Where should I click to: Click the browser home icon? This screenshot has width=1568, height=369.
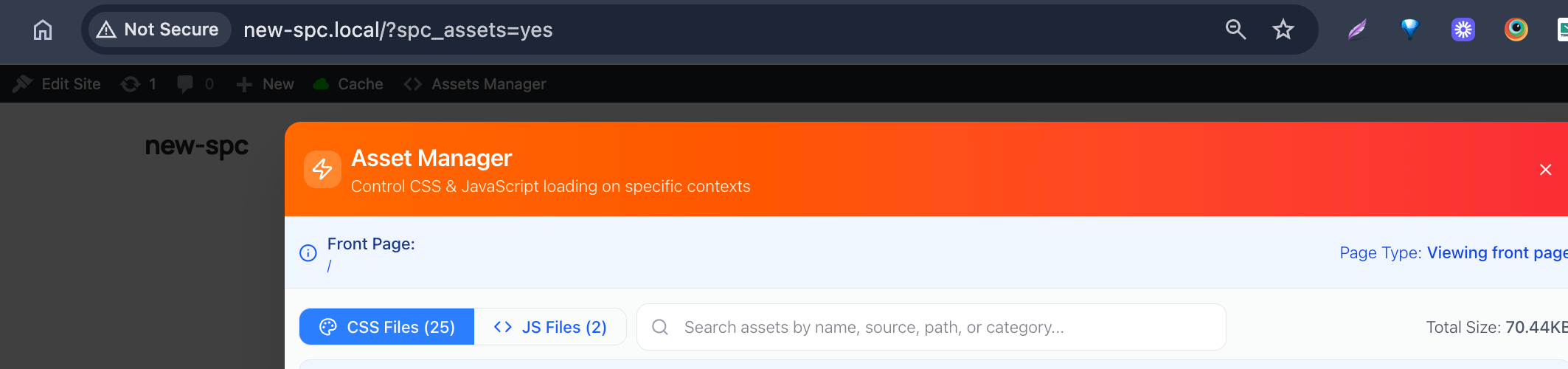point(43,30)
